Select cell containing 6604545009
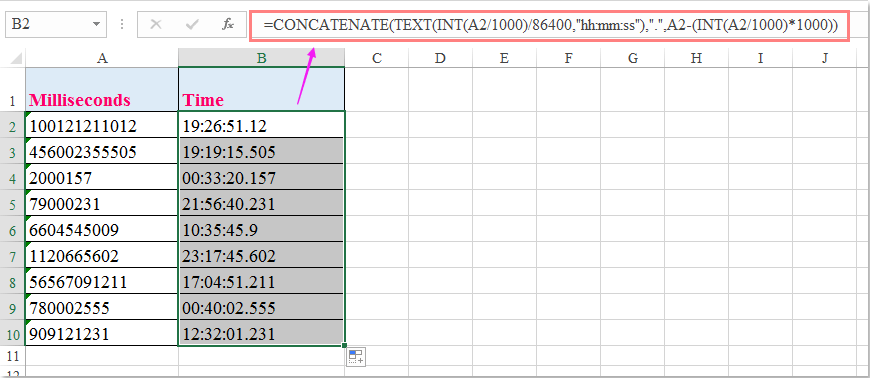The image size is (870, 378). click(x=102, y=229)
